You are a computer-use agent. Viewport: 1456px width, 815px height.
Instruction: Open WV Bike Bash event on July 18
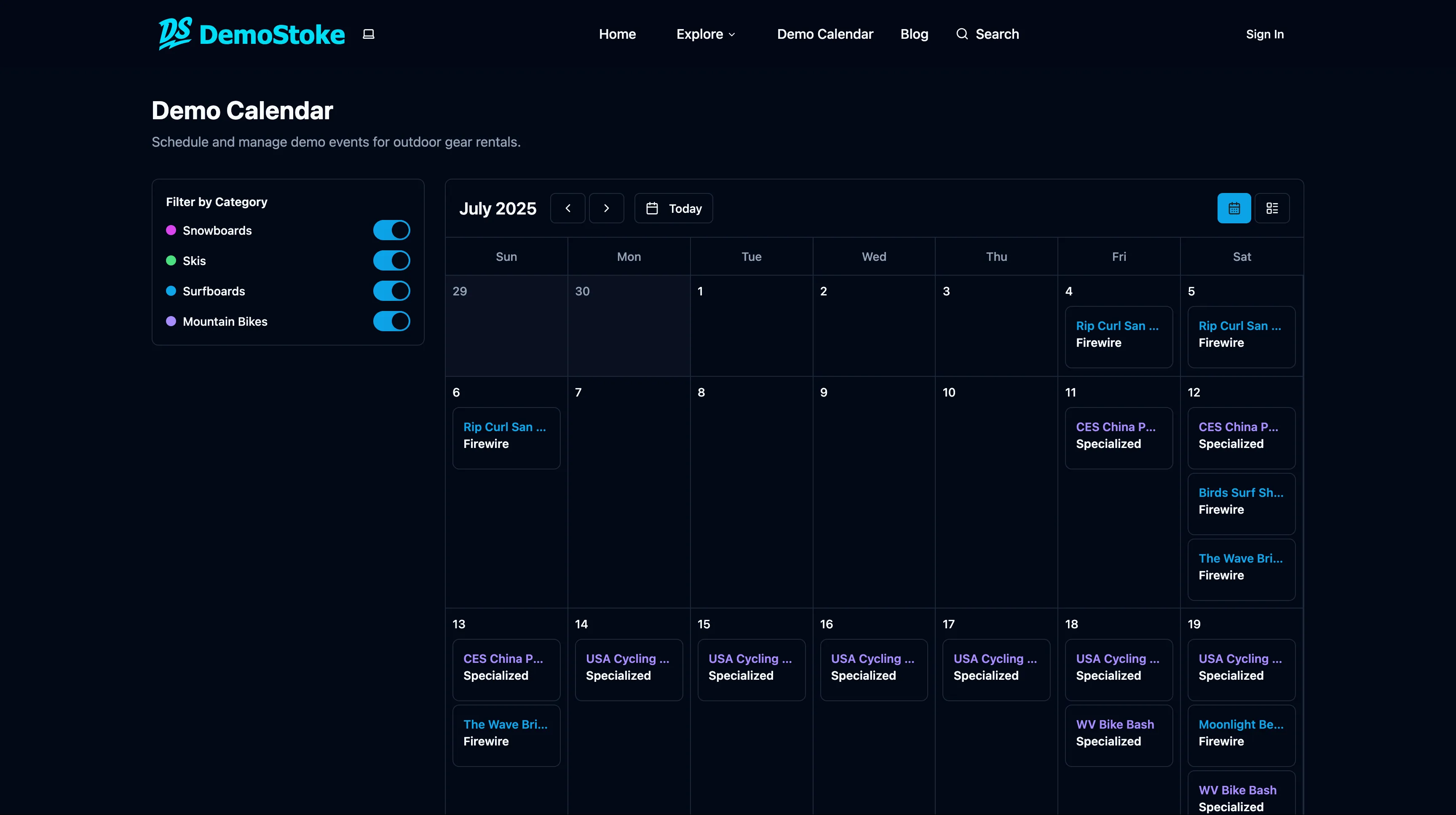point(1119,735)
